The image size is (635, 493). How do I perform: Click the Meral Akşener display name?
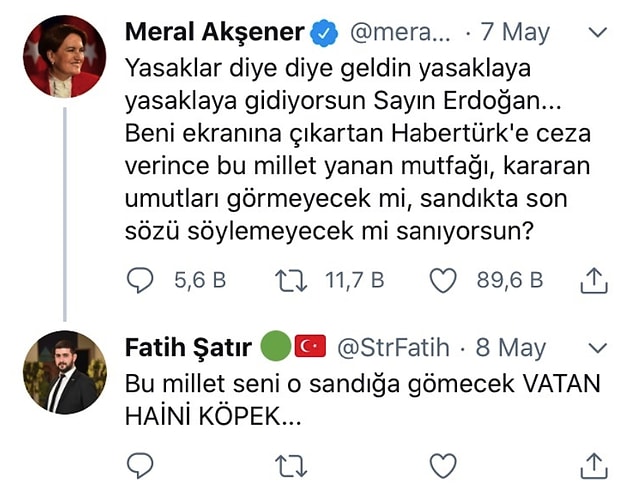[x=215, y=32]
